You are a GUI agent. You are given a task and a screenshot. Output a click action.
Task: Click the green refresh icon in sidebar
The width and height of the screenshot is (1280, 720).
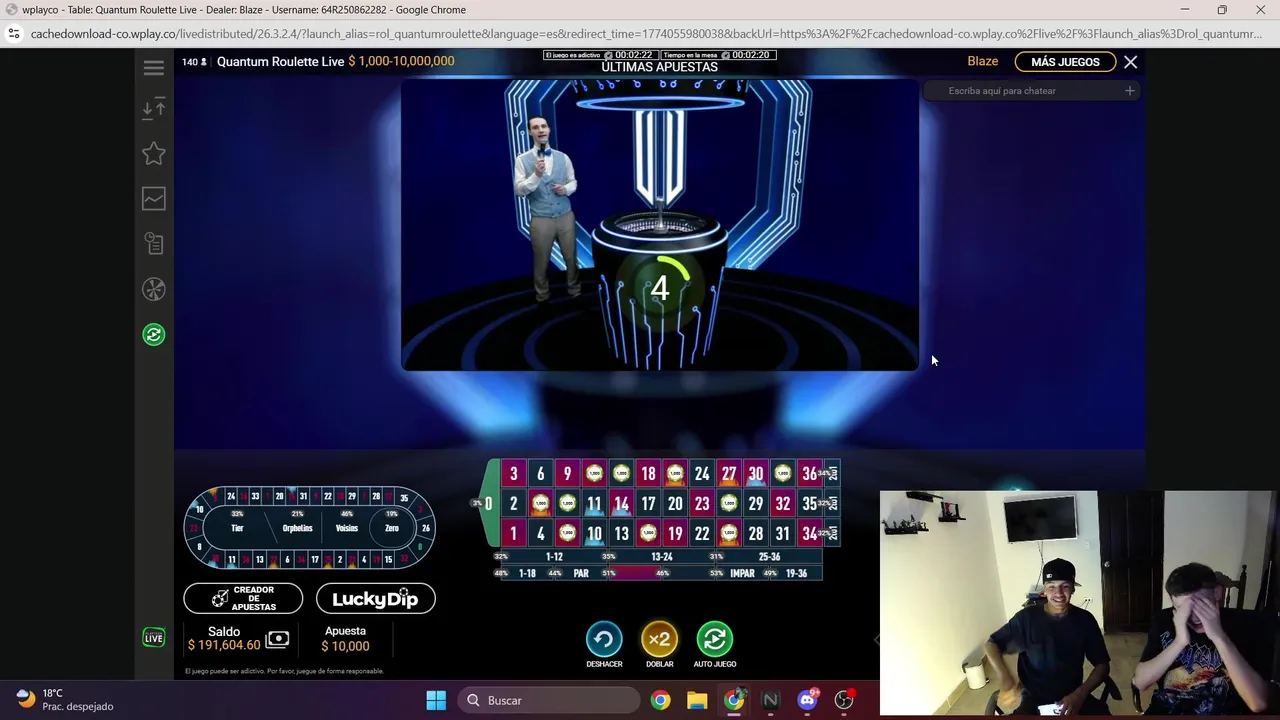[x=153, y=334]
